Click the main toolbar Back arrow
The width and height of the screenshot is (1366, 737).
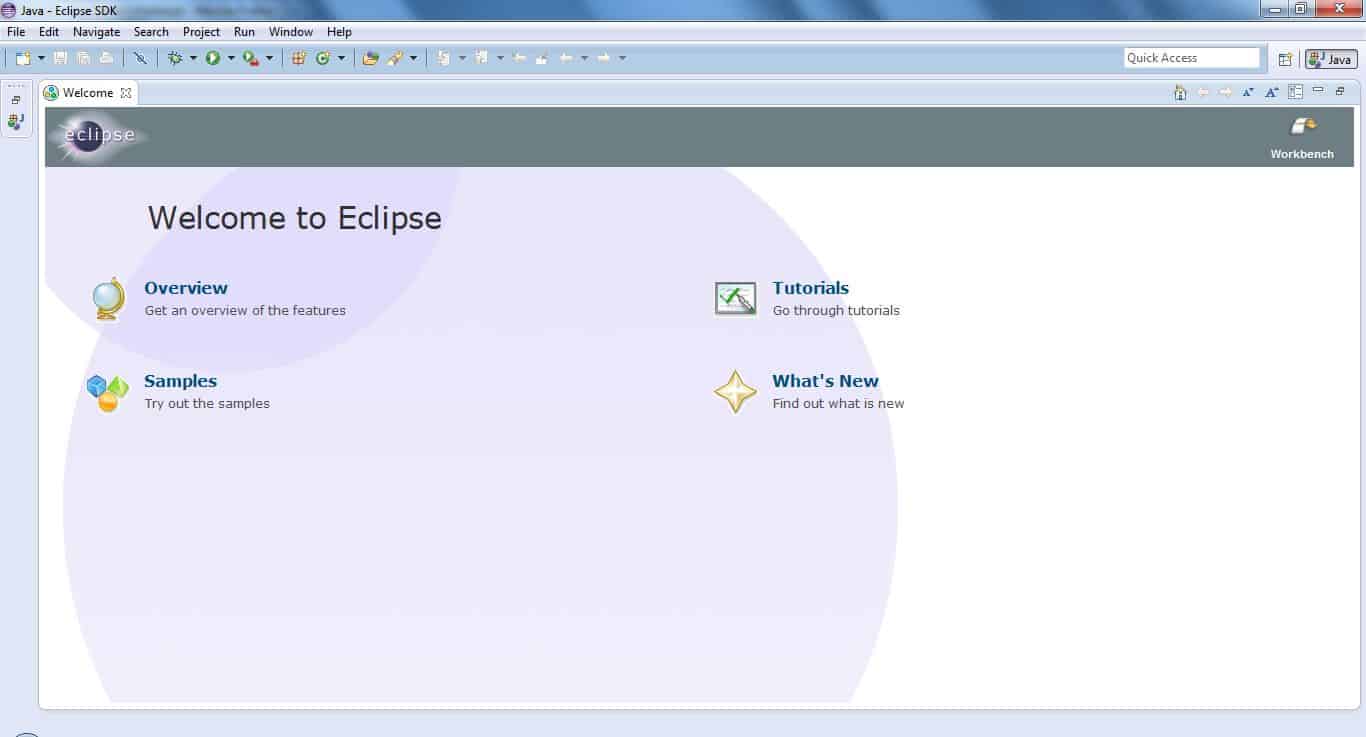click(x=567, y=58)
